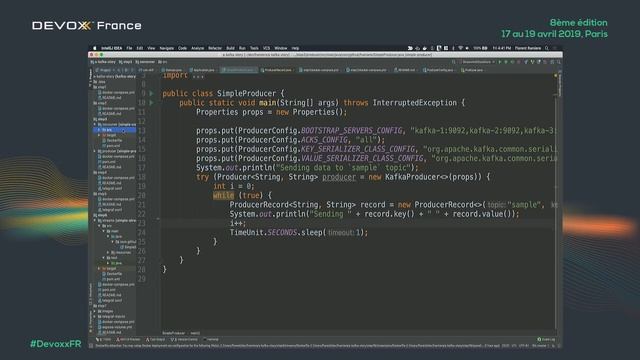Open the Run menu

click(x=242, y=48)
